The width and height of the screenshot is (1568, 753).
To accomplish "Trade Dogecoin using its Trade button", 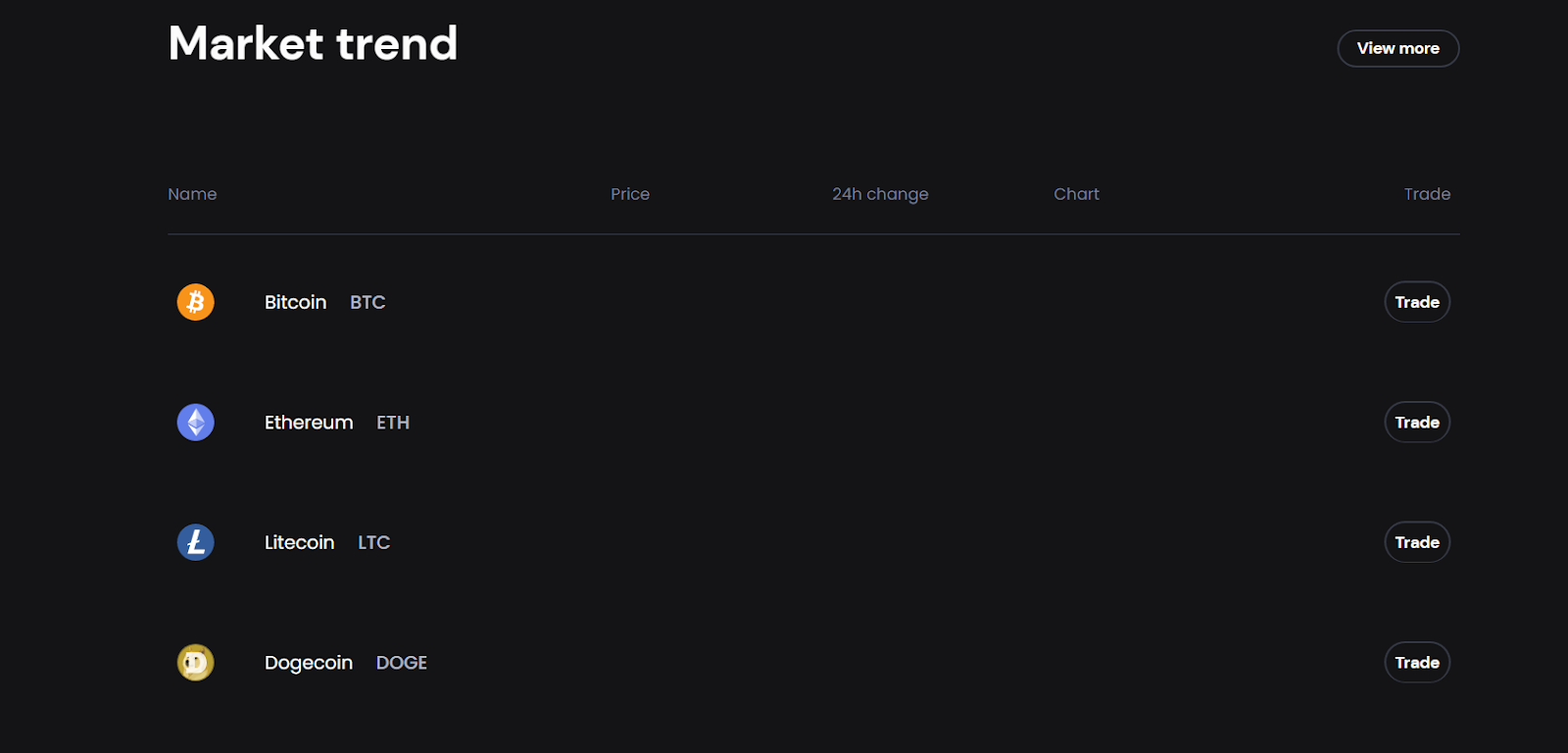I will click(x=1417, y=663).
